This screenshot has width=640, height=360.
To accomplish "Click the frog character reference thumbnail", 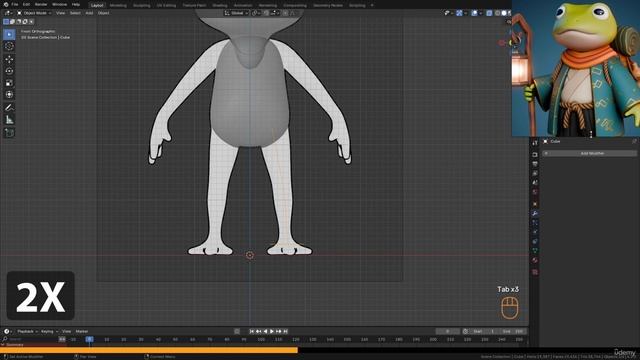I will click(x=576, y=68).
